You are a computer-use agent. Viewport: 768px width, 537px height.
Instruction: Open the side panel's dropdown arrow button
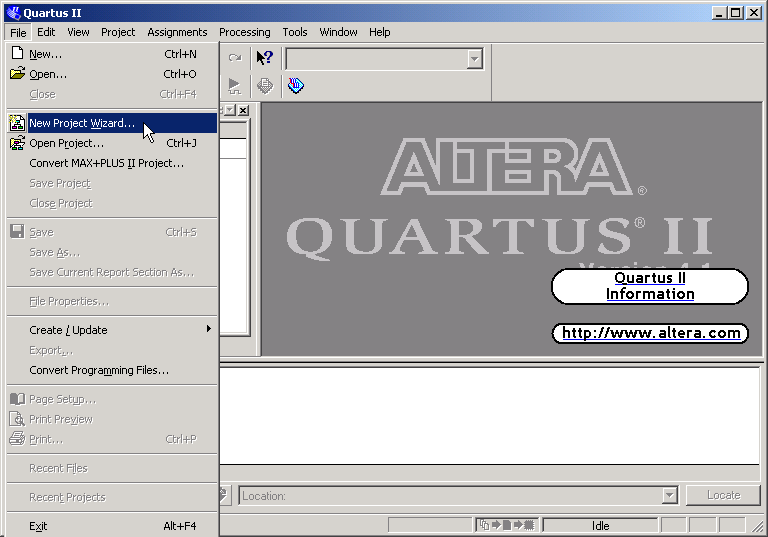[x=230, y=110]
